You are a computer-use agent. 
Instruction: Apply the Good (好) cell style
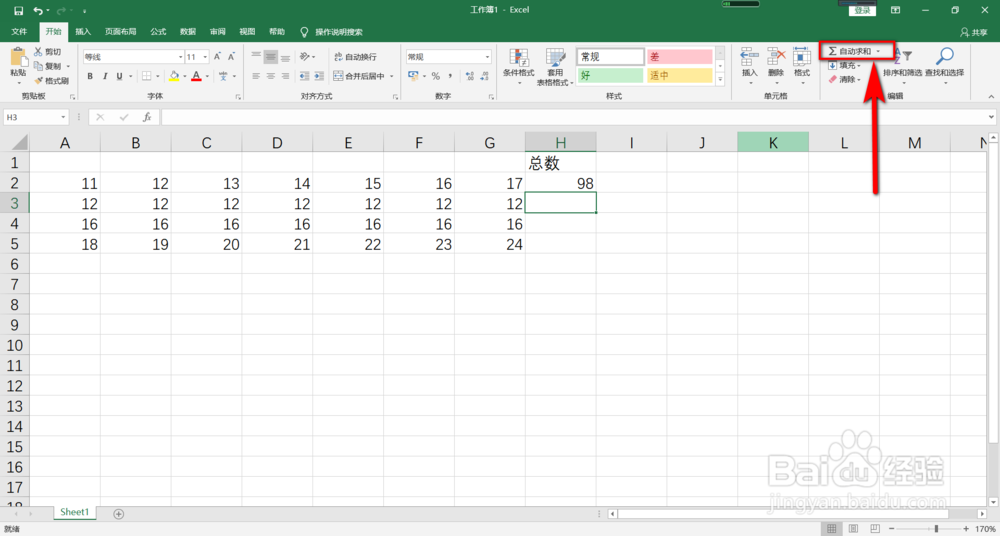[610, 75]
